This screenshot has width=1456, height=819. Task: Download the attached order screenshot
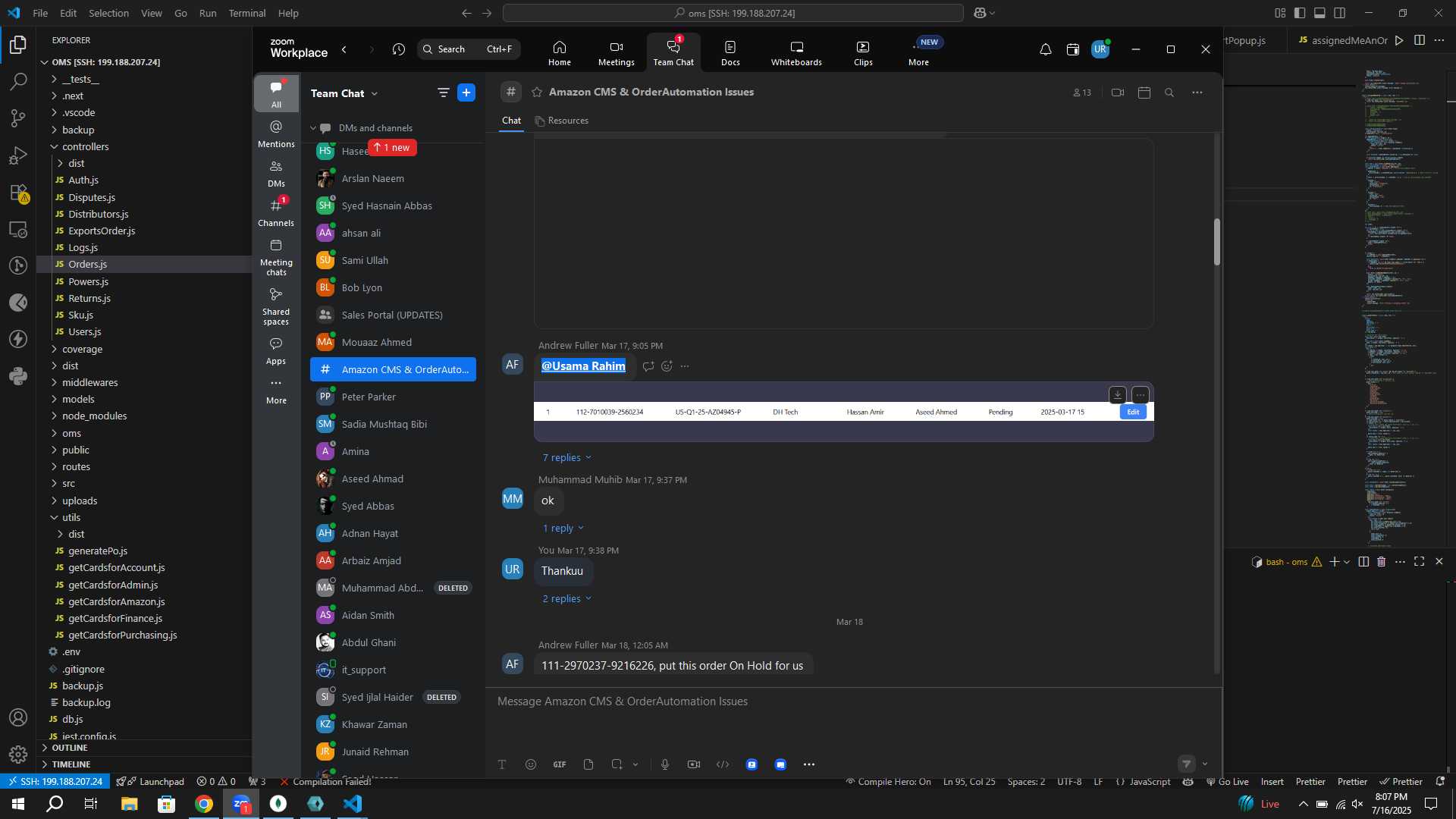1117,395
